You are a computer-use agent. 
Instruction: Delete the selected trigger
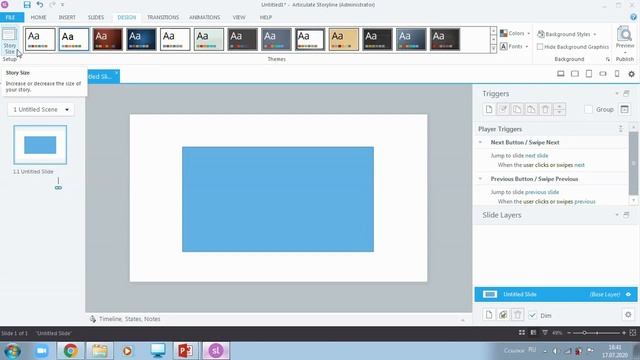coord(545,109)
